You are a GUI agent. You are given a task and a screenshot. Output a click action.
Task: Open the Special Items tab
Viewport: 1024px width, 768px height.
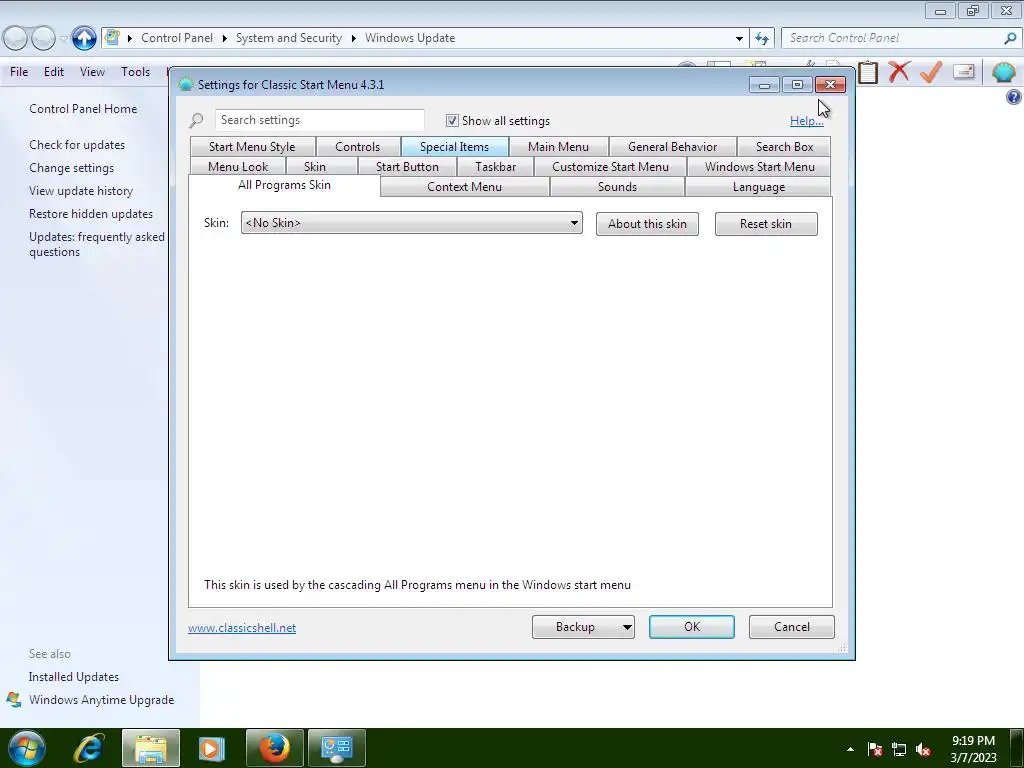(x=455, y=146)
